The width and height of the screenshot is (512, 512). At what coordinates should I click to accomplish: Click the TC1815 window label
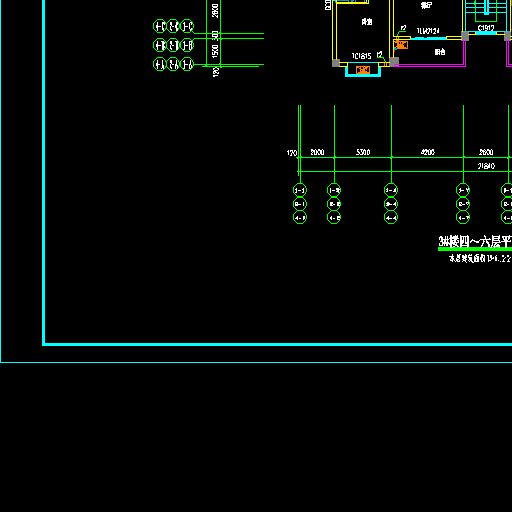click(362, 56)
